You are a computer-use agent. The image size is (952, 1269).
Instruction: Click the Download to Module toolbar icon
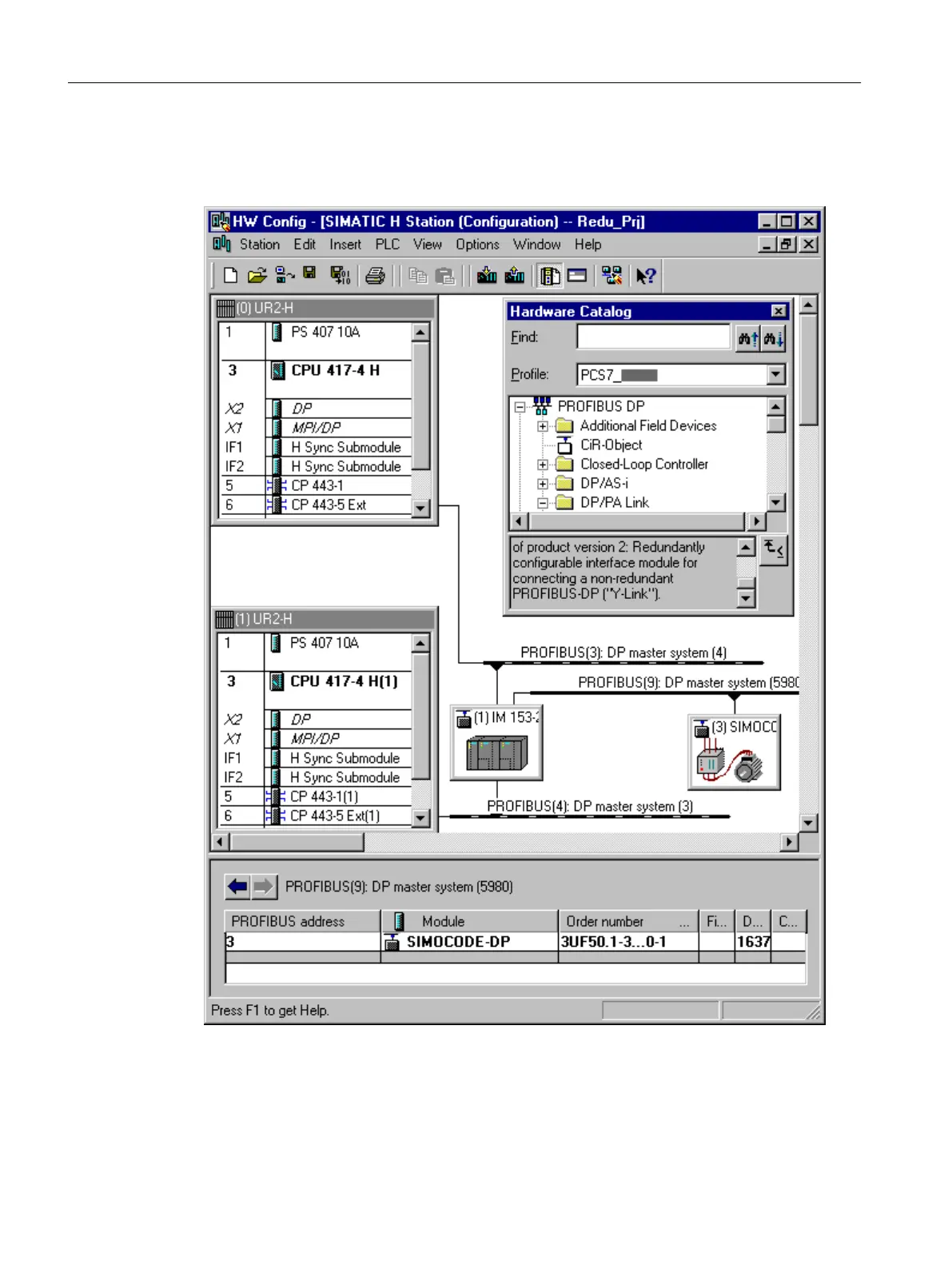(x=487, y=276)
